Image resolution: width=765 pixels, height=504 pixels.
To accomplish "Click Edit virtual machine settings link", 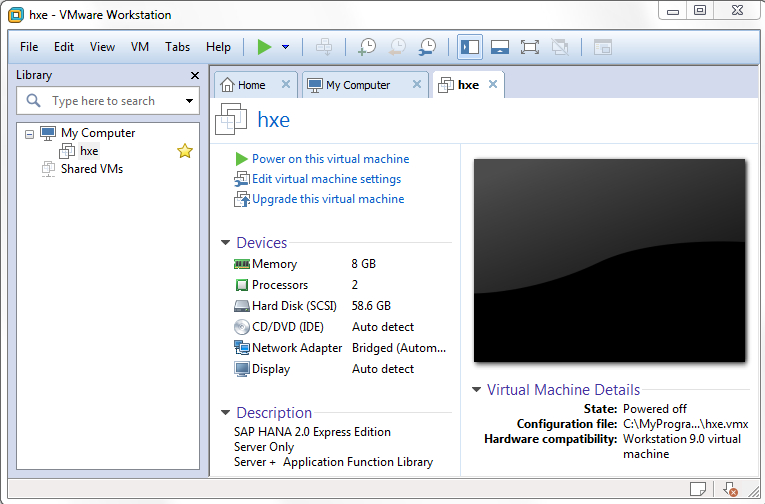I will (x=326, y=179).
